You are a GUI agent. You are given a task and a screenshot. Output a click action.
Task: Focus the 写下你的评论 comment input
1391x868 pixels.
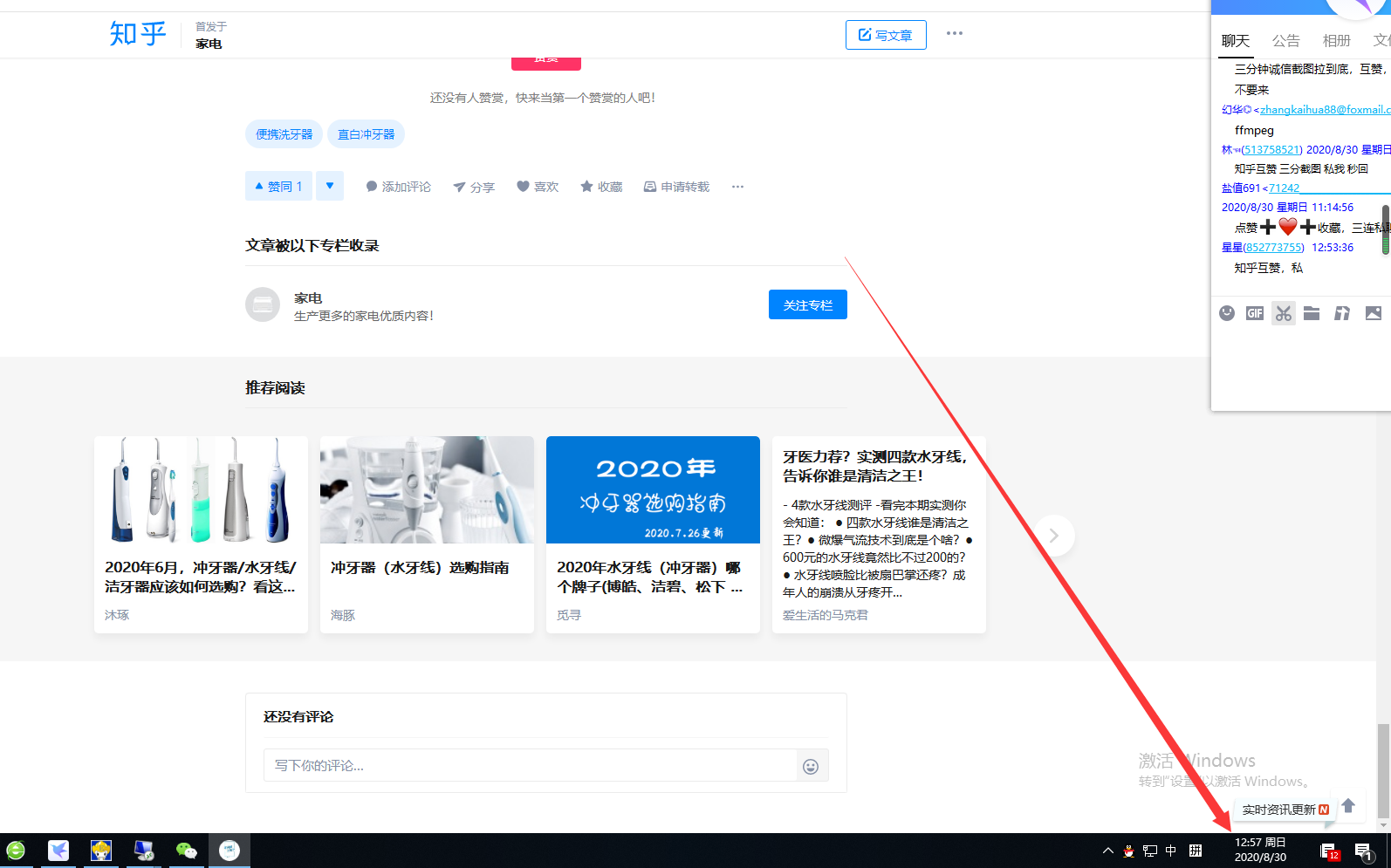pyautogui.click(x=531, y=765)
